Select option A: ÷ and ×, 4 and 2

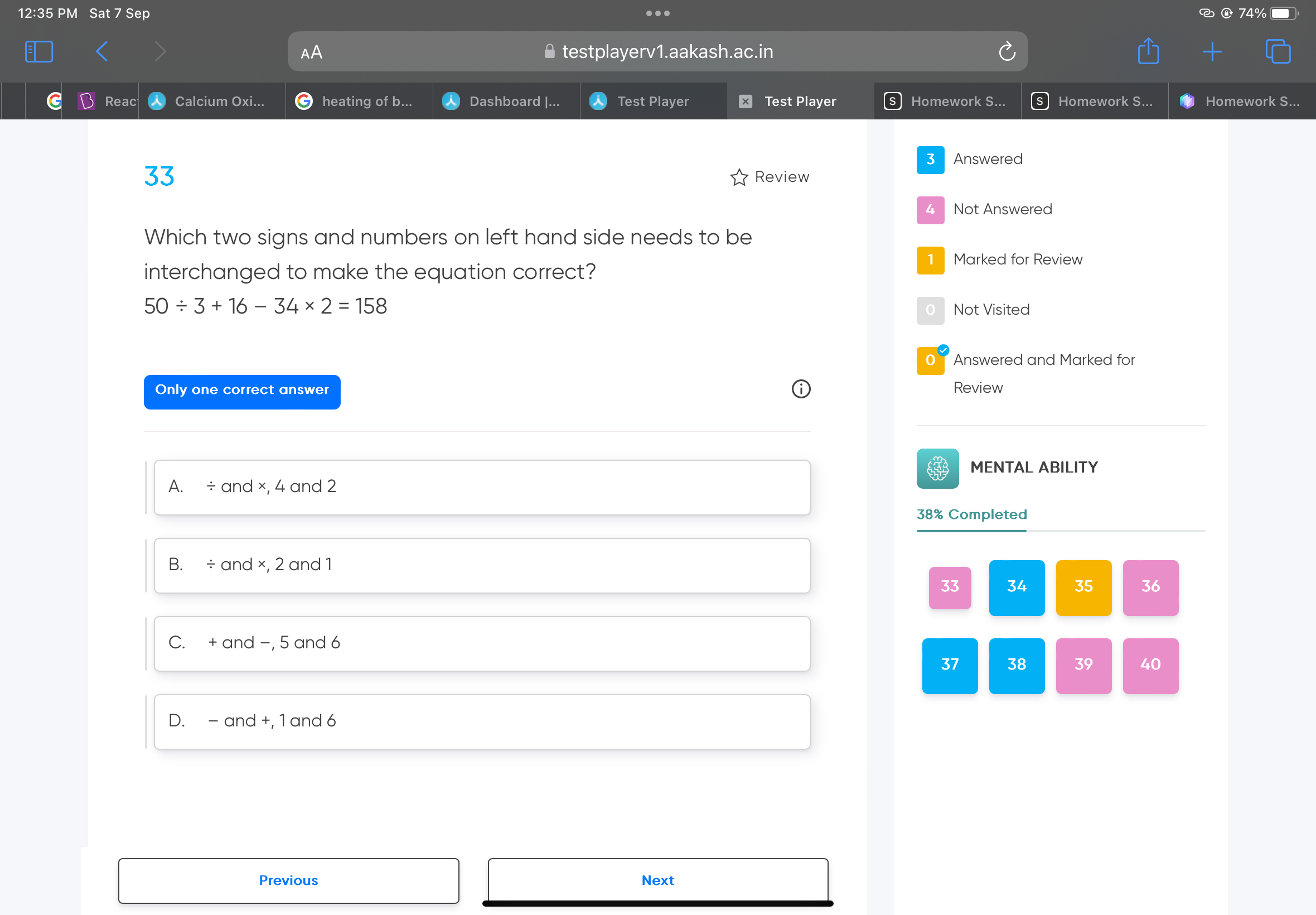(x=482, y=487)
